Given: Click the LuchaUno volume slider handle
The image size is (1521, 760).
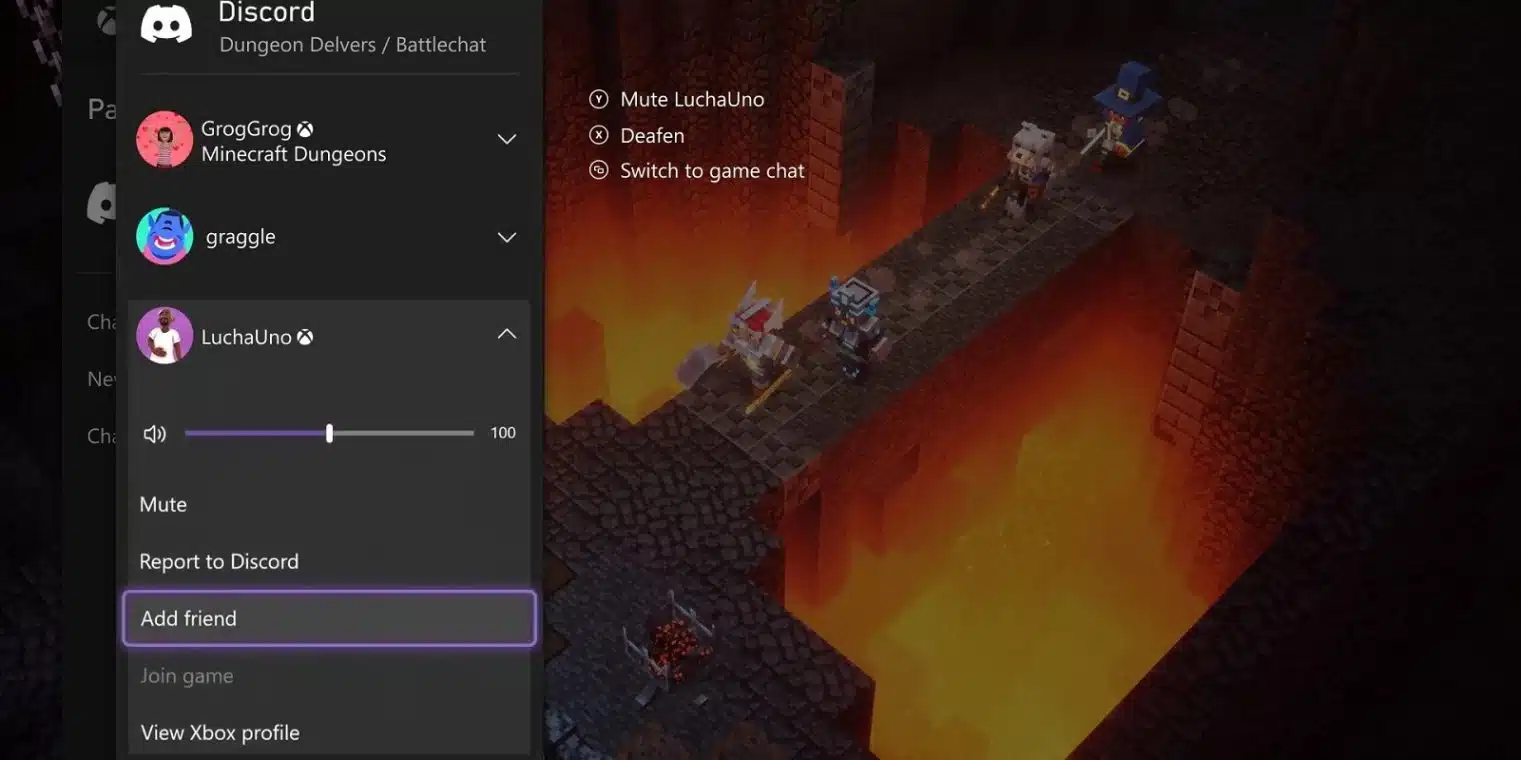Looking at the screenshot, I should click(x=329, y=433).
